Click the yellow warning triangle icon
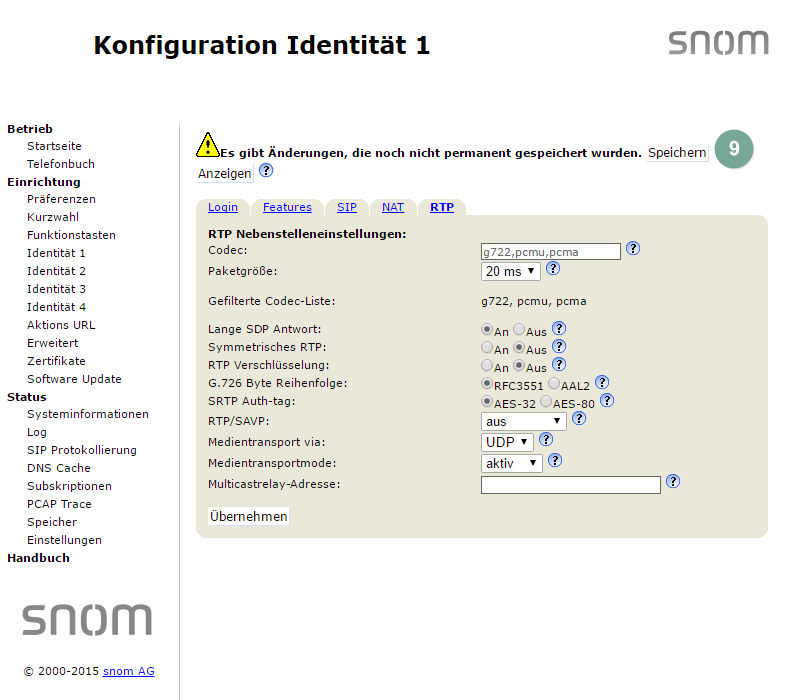799x700 pixels. 207,145
